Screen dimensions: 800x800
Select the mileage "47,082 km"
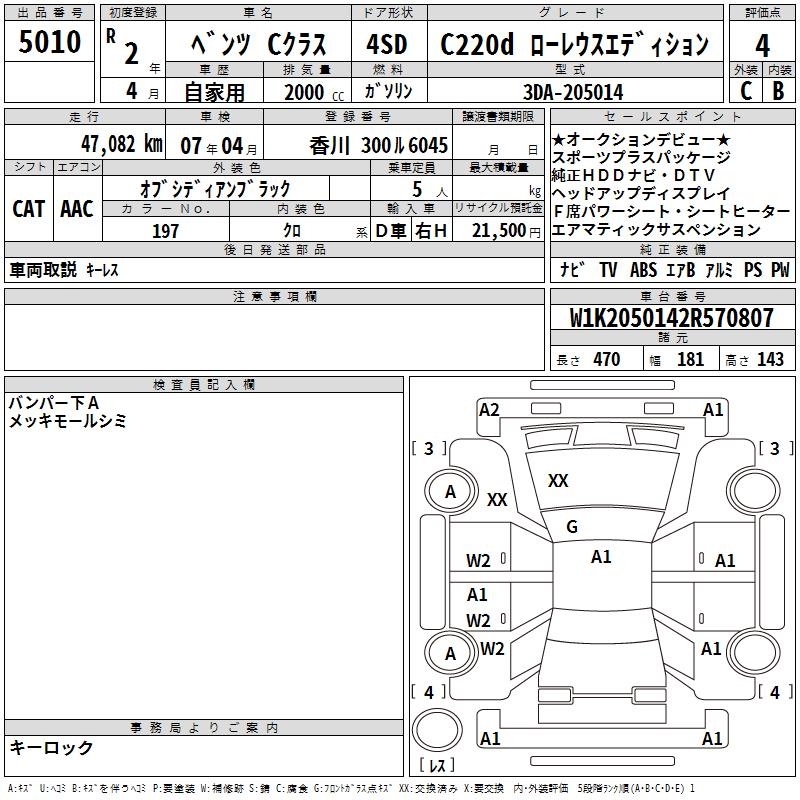(x=121, y=144)
